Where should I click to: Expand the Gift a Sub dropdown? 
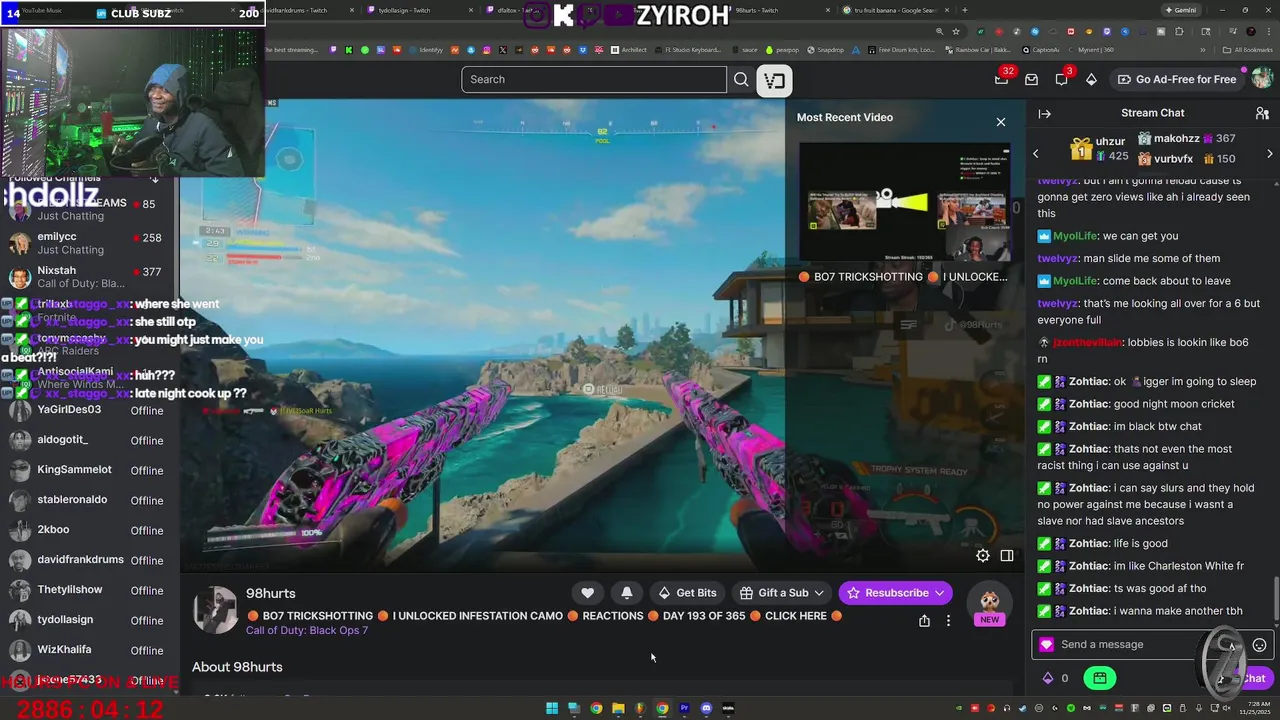[x=781, y=593]
